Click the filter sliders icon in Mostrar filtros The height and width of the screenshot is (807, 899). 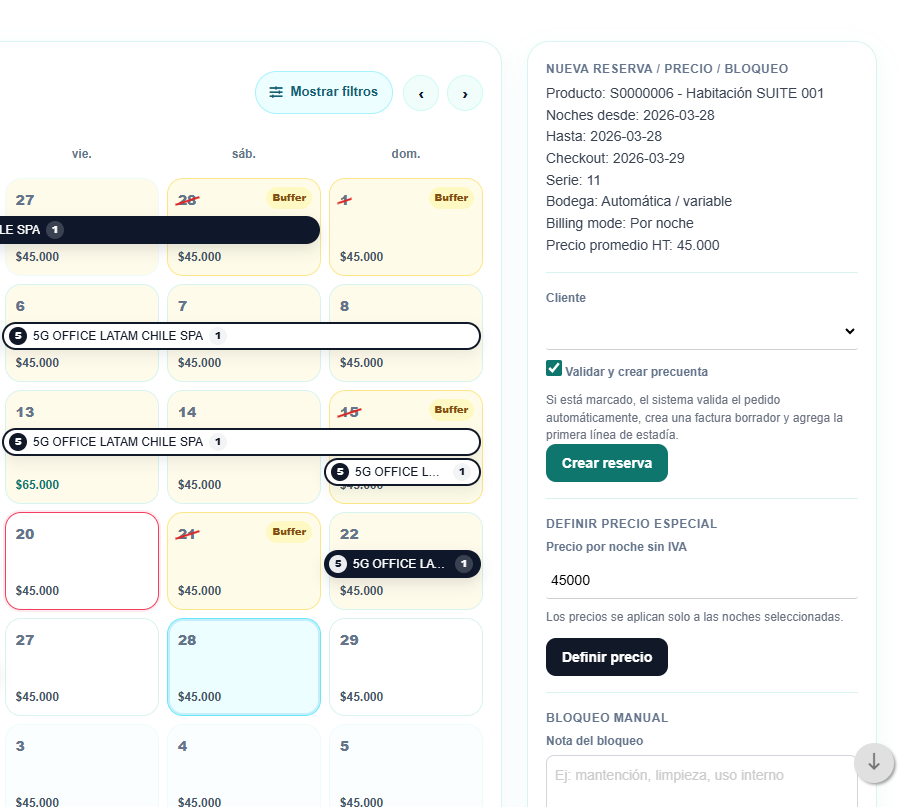tap(276, 92)
